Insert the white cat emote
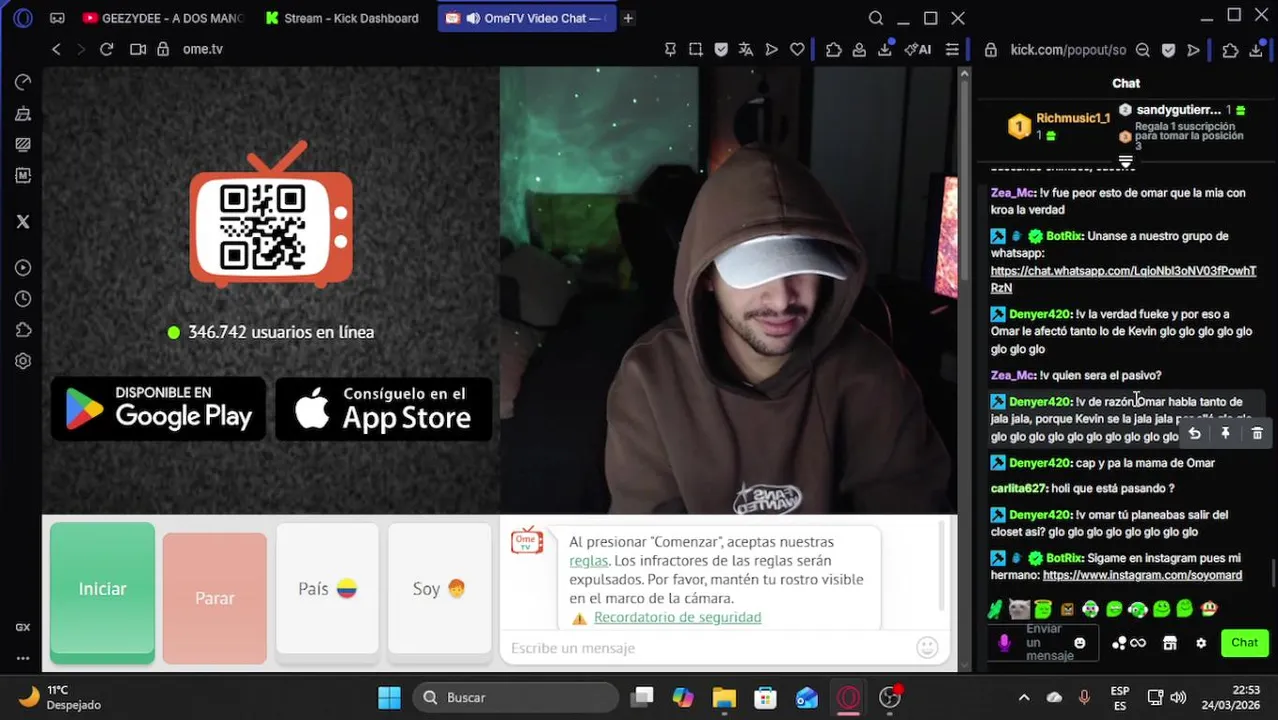 pyautogui.click(x=1019, y=608)
